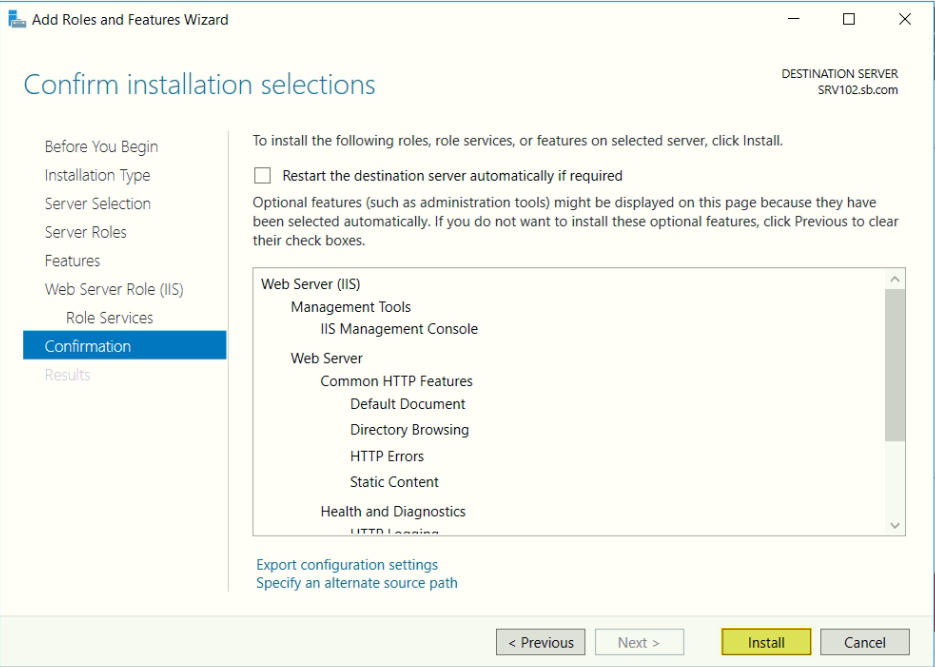Open Export configuration settings link

click(x=347, y=564)
